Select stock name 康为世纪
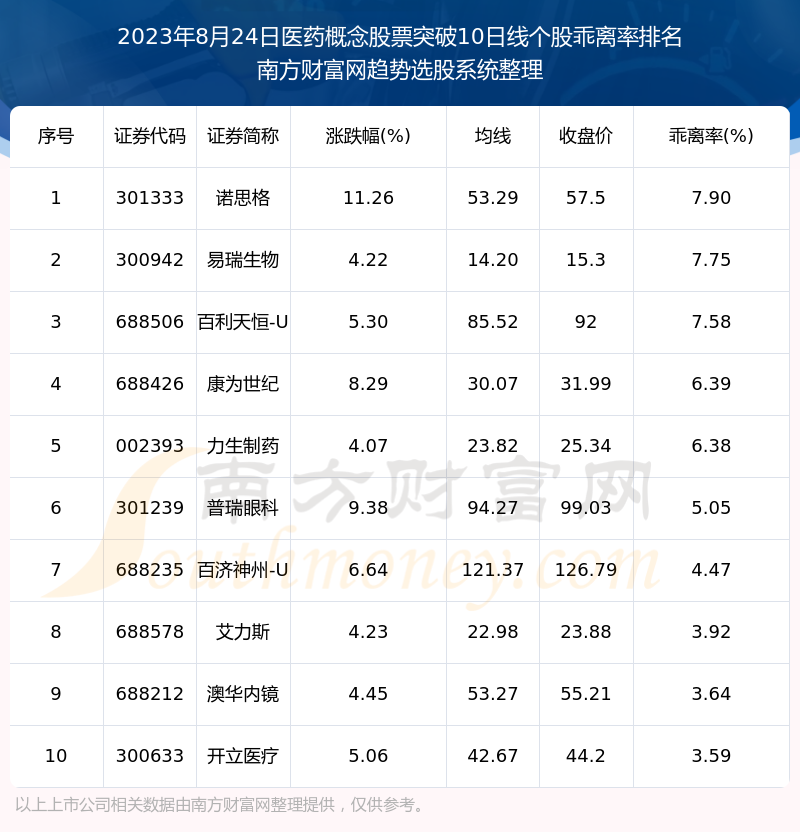 tap(243, 384)
